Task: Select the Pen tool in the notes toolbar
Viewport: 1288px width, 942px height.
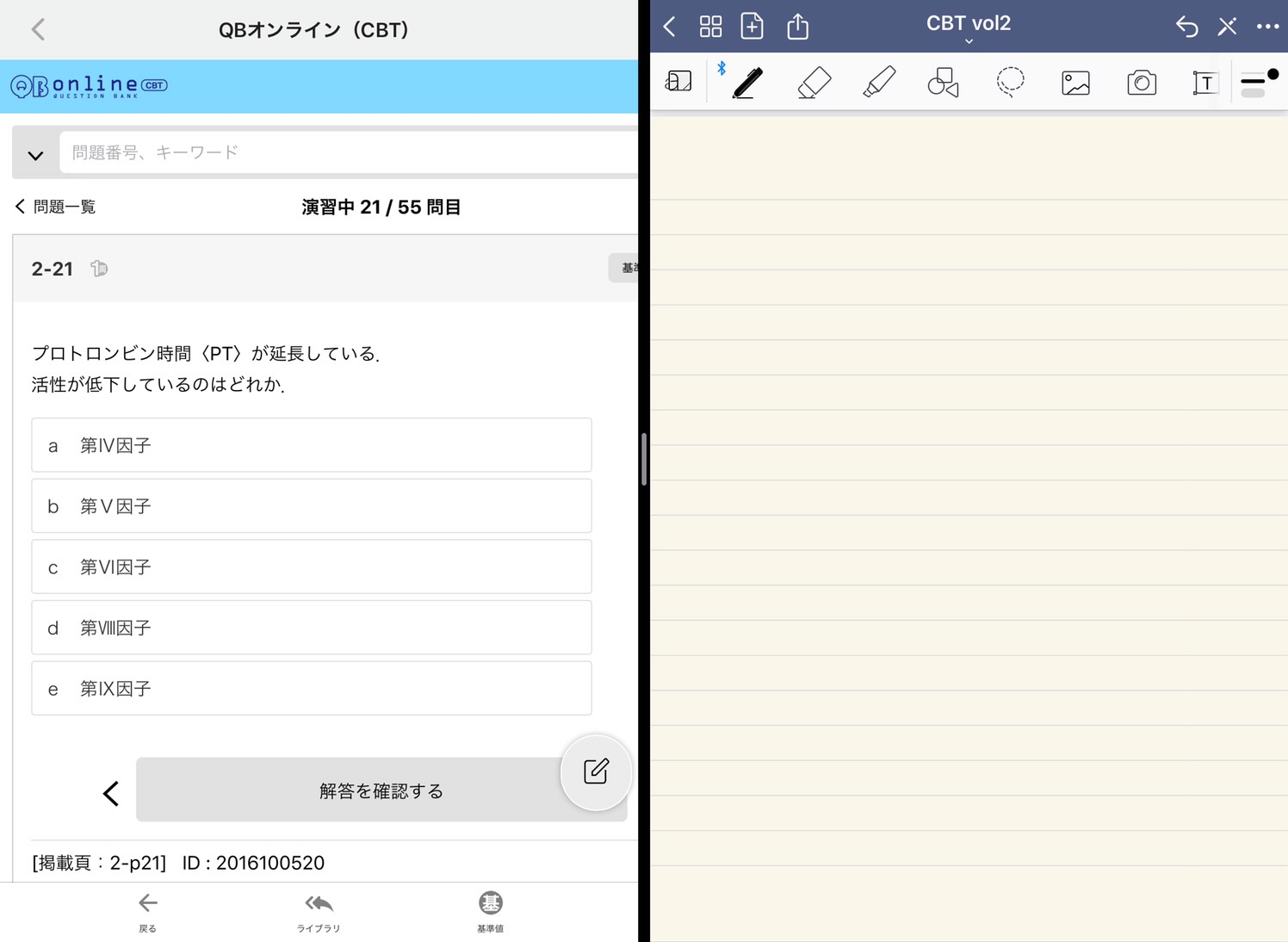Action: tap(746, 82)
